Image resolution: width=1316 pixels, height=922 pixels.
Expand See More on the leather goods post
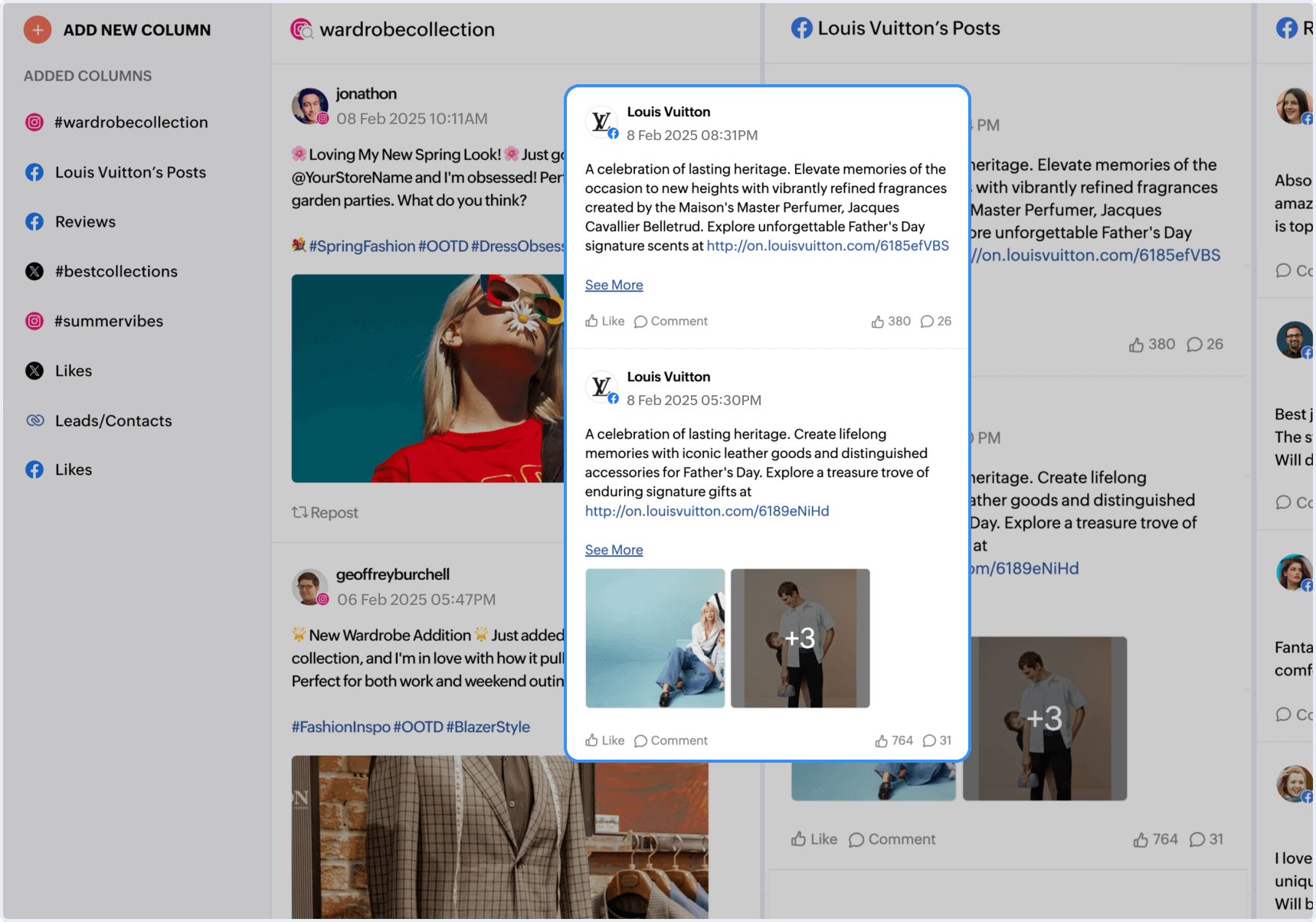coord(614,550)
